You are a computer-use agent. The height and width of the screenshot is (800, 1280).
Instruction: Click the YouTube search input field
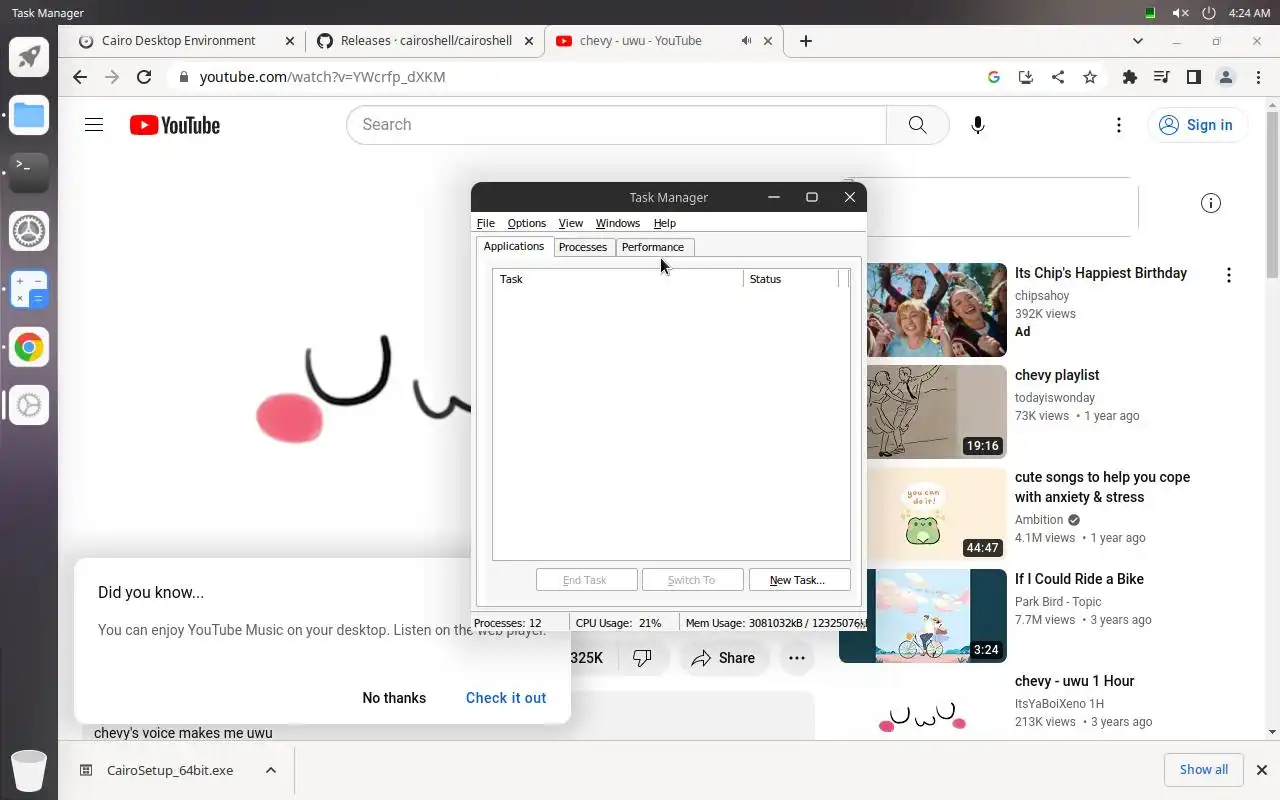click(616, 125)
